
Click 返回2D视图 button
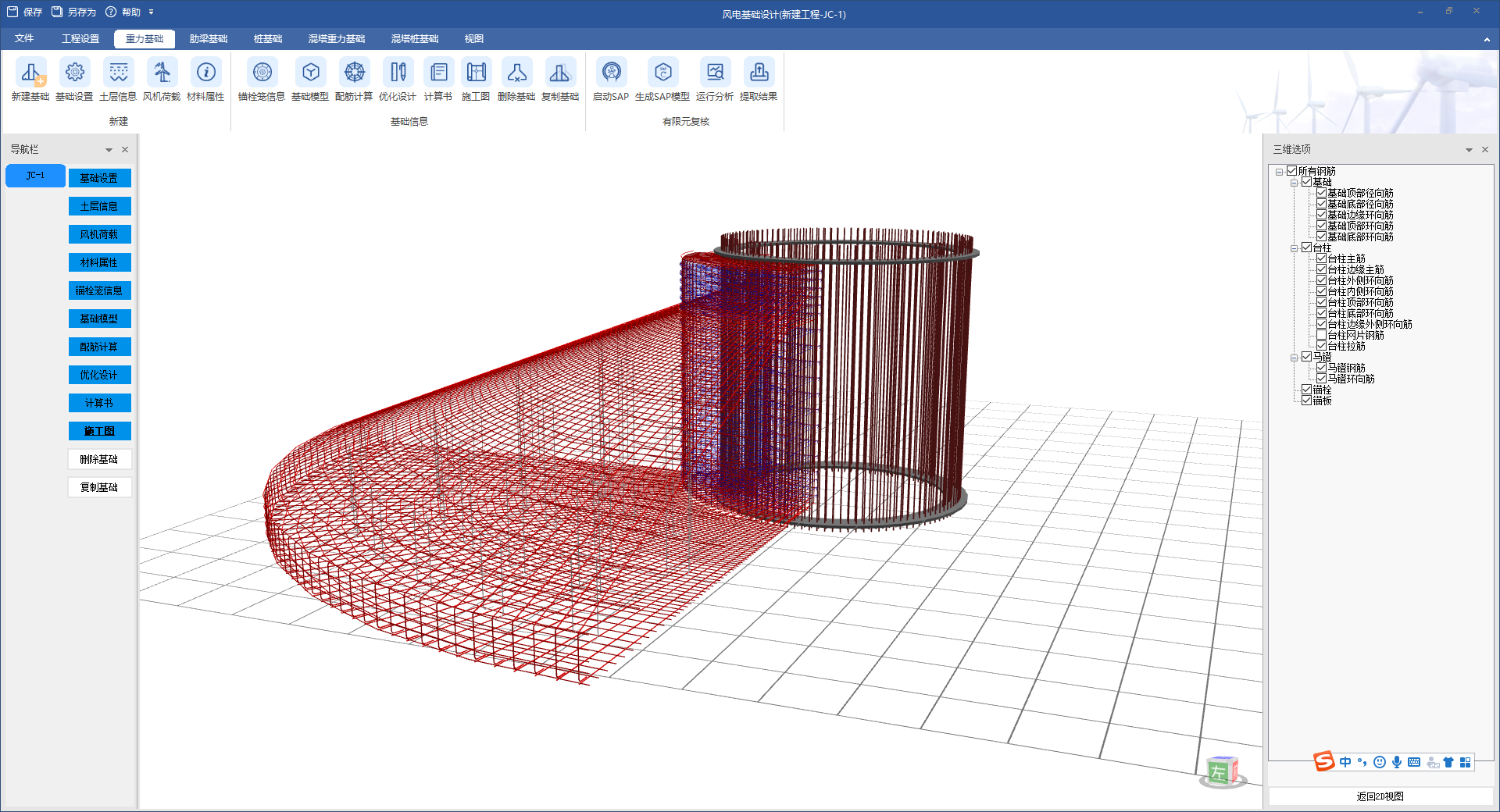1380,796
